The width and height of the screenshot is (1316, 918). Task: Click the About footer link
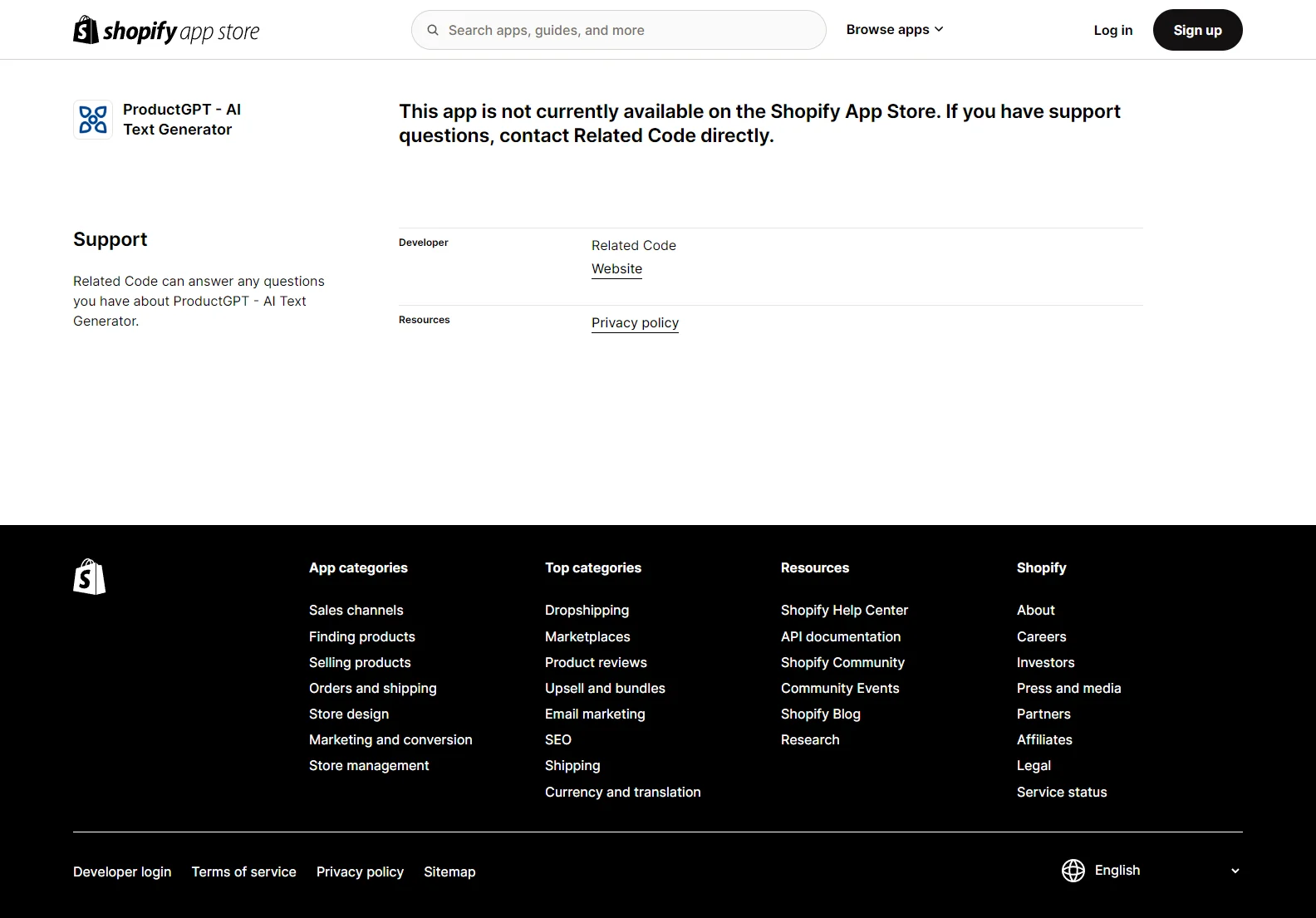pos(1036,611)
